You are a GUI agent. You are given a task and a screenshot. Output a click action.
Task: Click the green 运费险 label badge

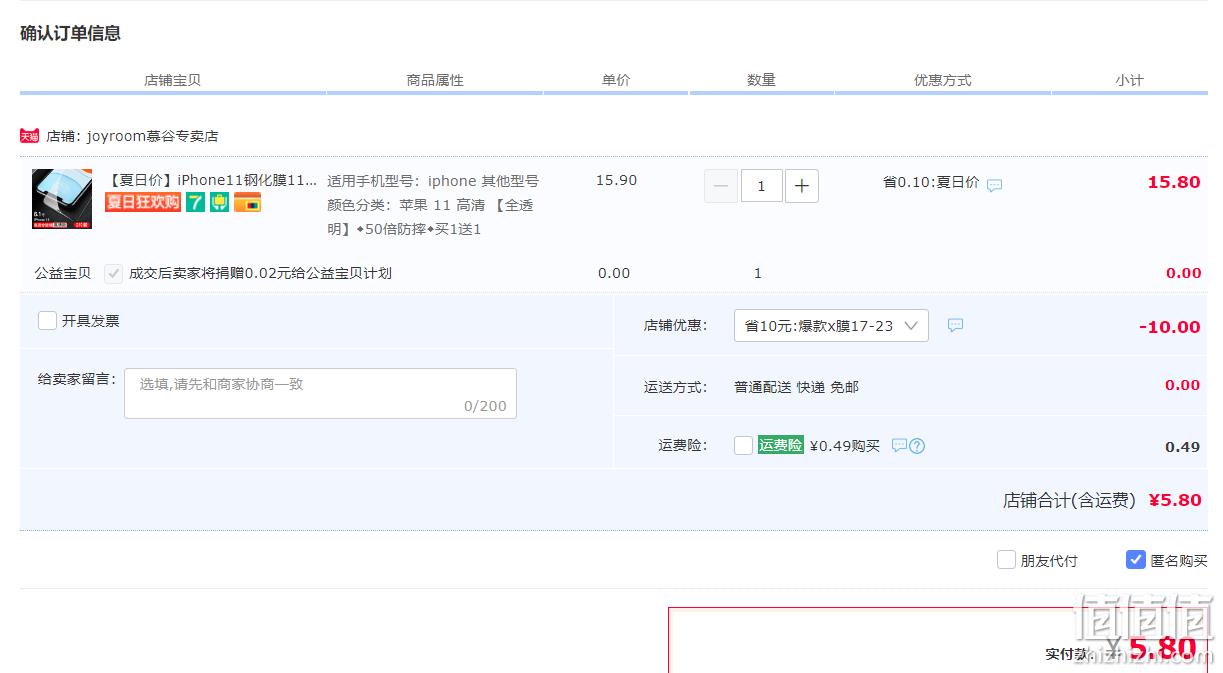coord(780,445)
